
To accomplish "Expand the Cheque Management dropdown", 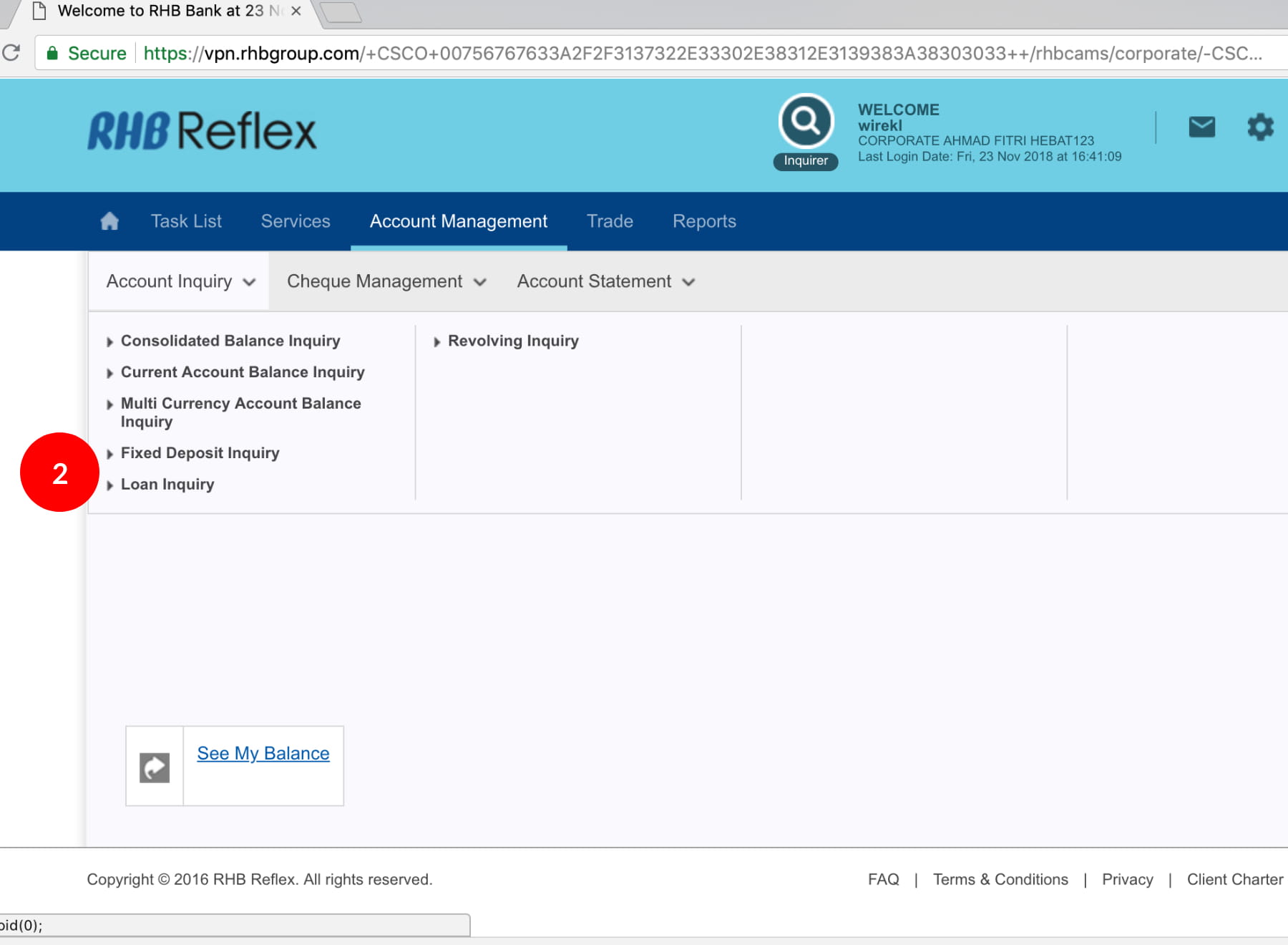I will (386, 281).
